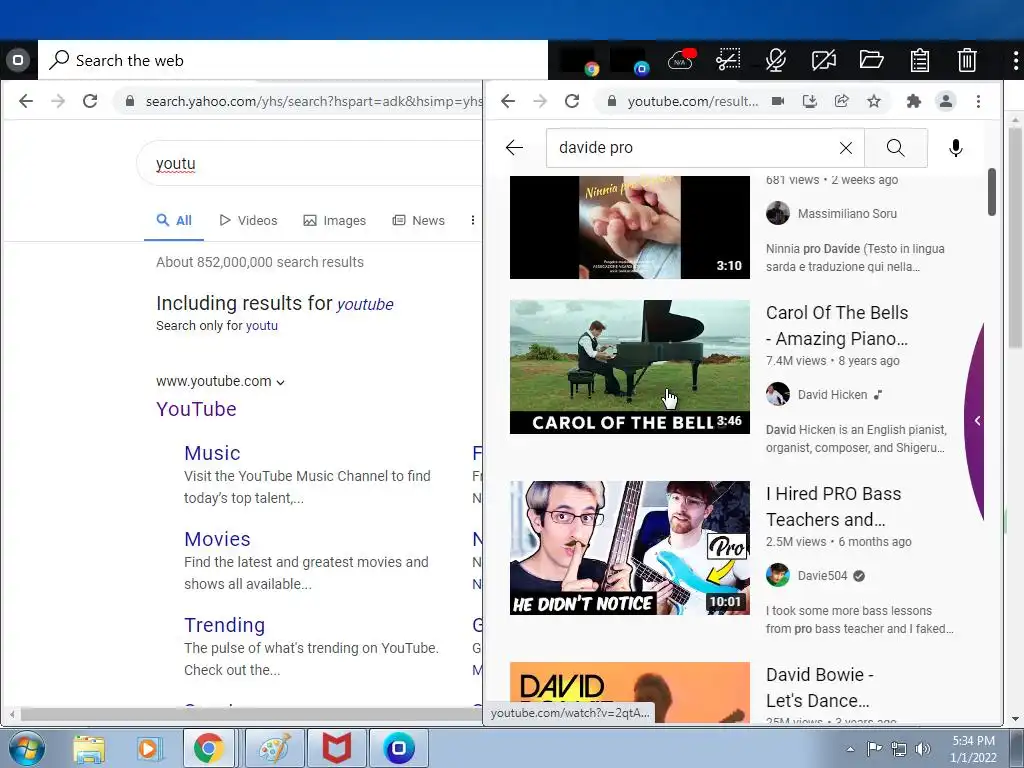Expand the purple side panel arrow
The image size is (1024, 768).
coord(977,421)
